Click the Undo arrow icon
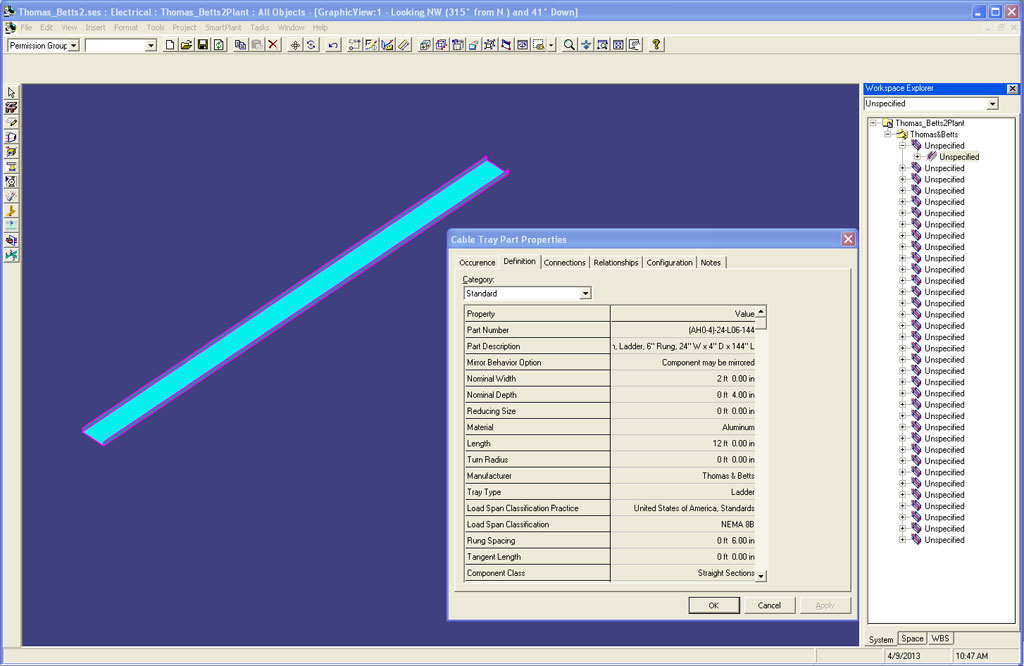The height and width of the screenshot is (666, 1024). 333,45
